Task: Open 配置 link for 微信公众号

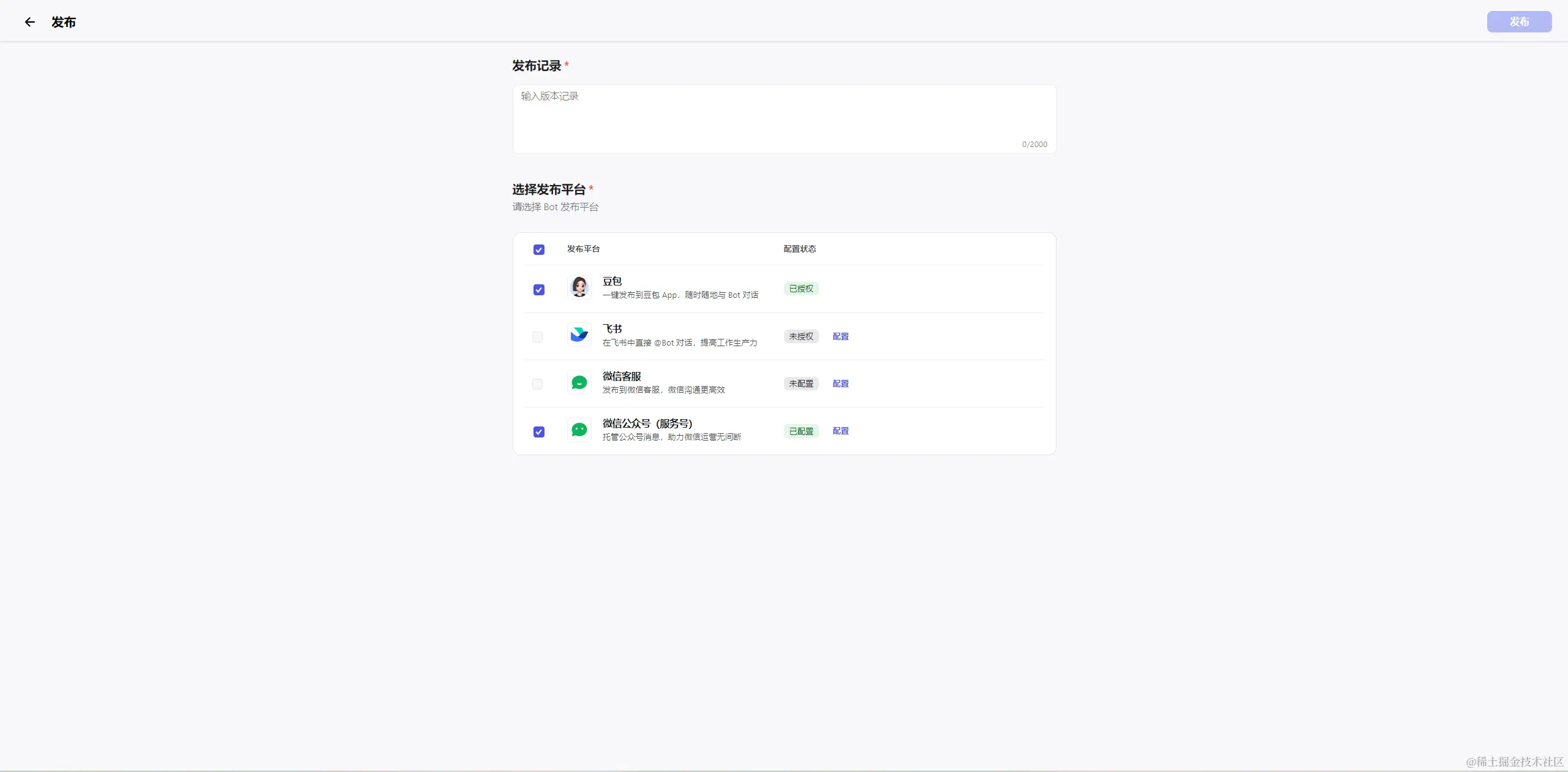Action: click(840, 431)
